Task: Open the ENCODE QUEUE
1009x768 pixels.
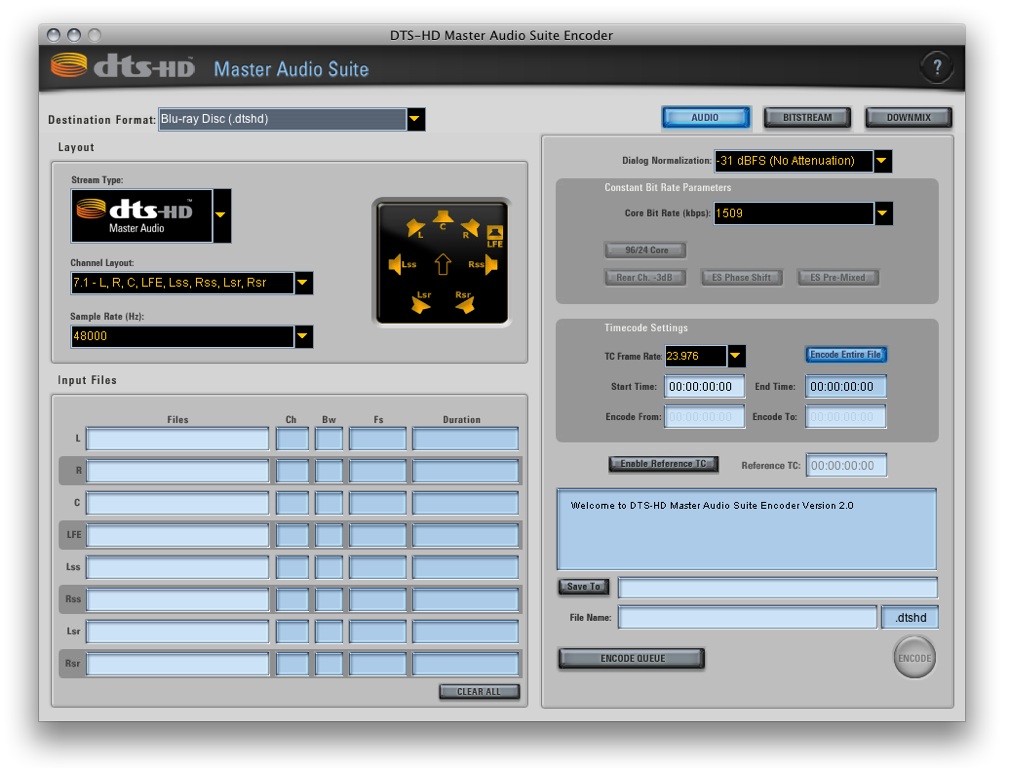Action: (x=631, y=659)
